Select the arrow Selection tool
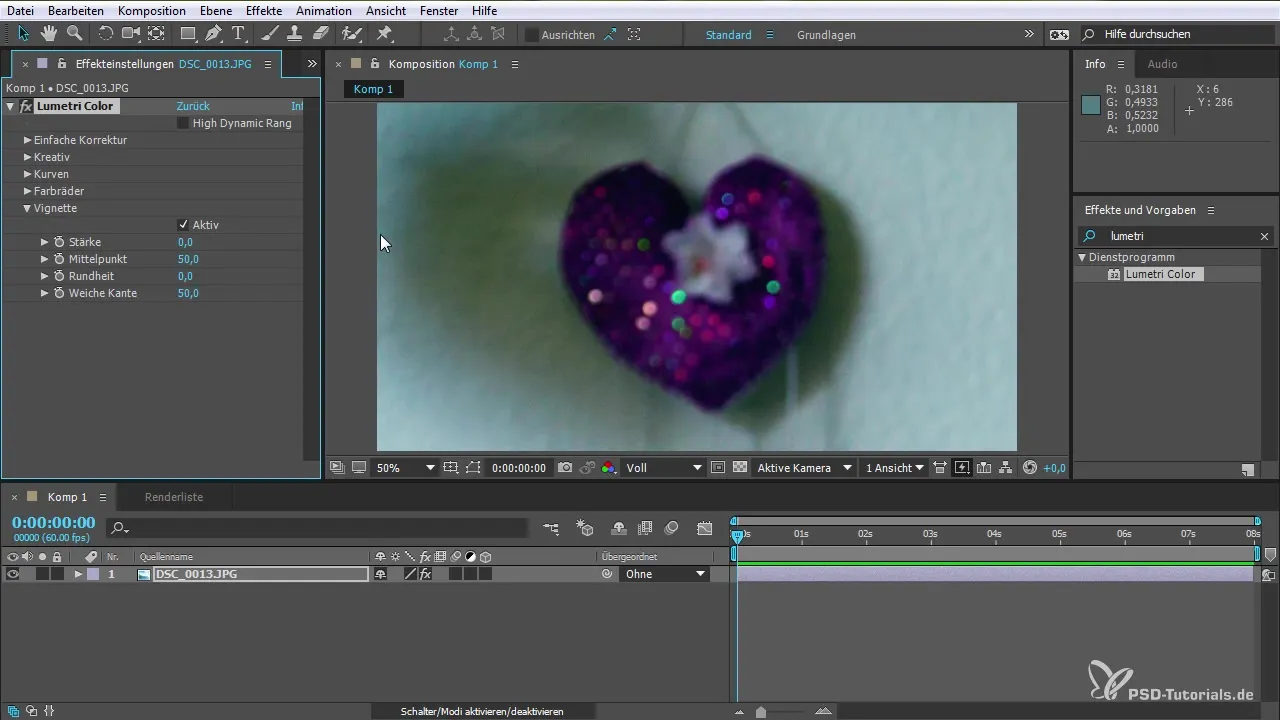 click(x=22, y=34)
